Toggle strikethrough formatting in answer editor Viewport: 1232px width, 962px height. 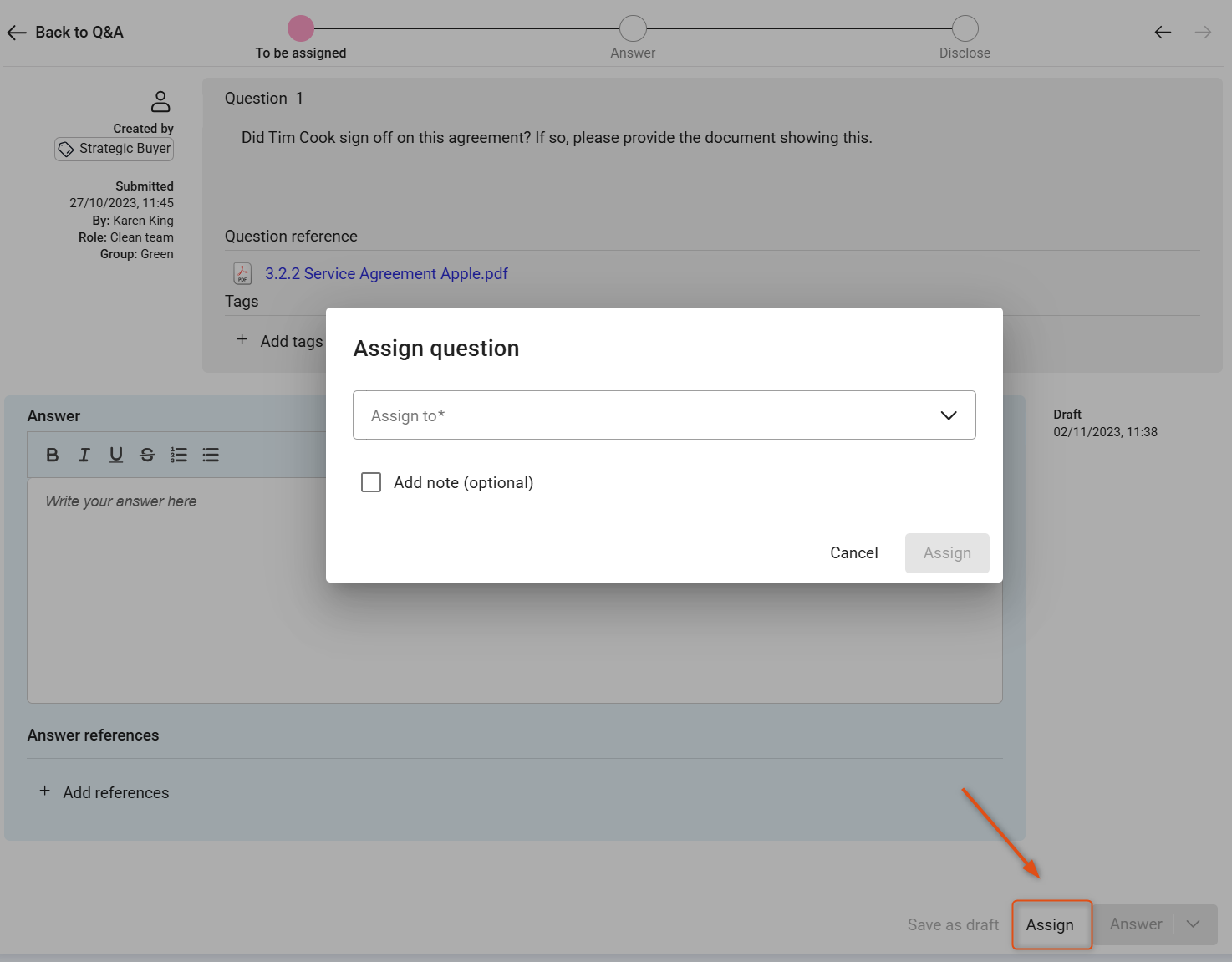point(147,455)
